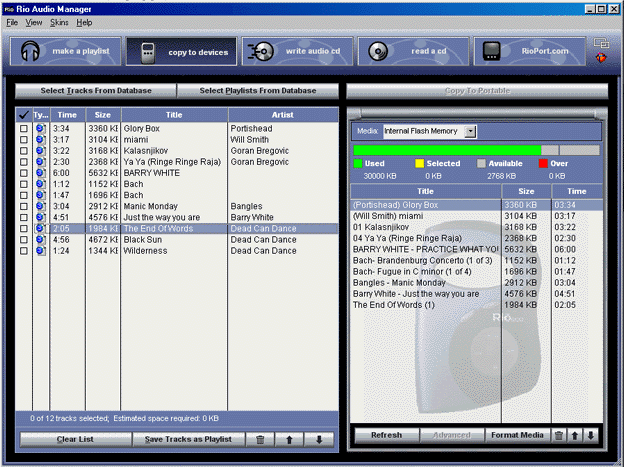Click Select Tracks From Database
Screen dimensions: 624x467
(x=96, y=91)
